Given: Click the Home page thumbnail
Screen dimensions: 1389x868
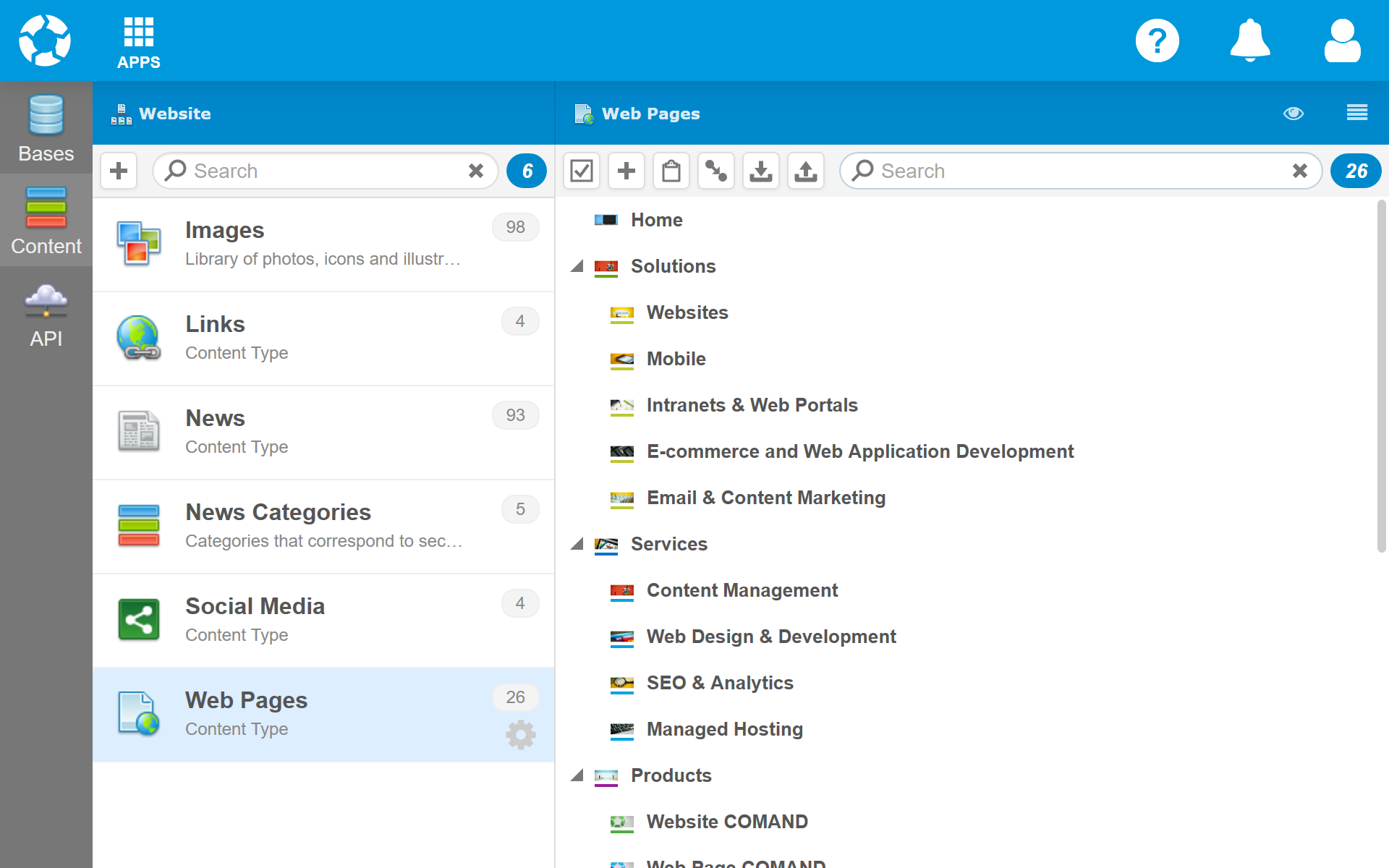Looking at the screenshot, I should click(x=606, y=220).
